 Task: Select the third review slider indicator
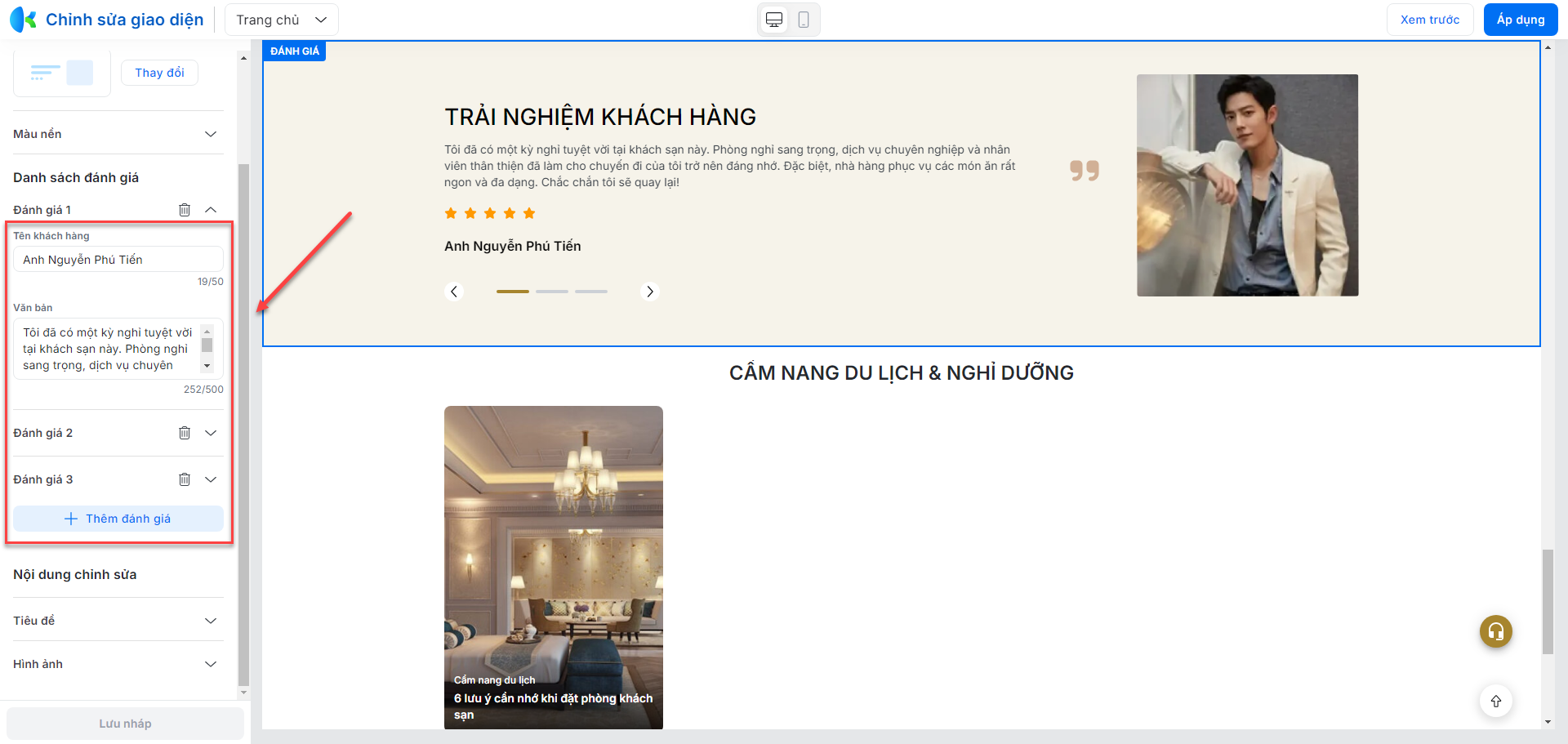point(591,292)
